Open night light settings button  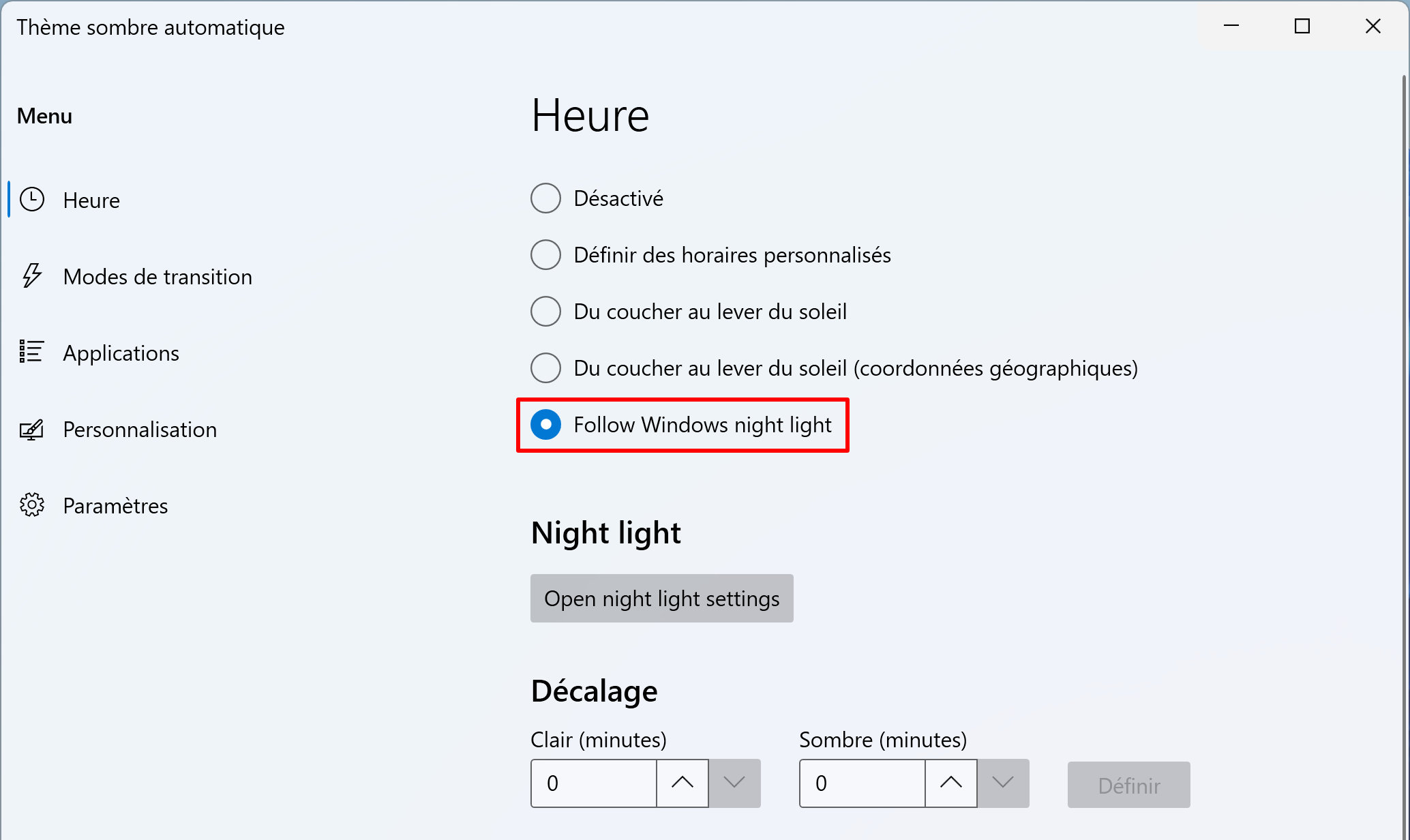point(662,598)
